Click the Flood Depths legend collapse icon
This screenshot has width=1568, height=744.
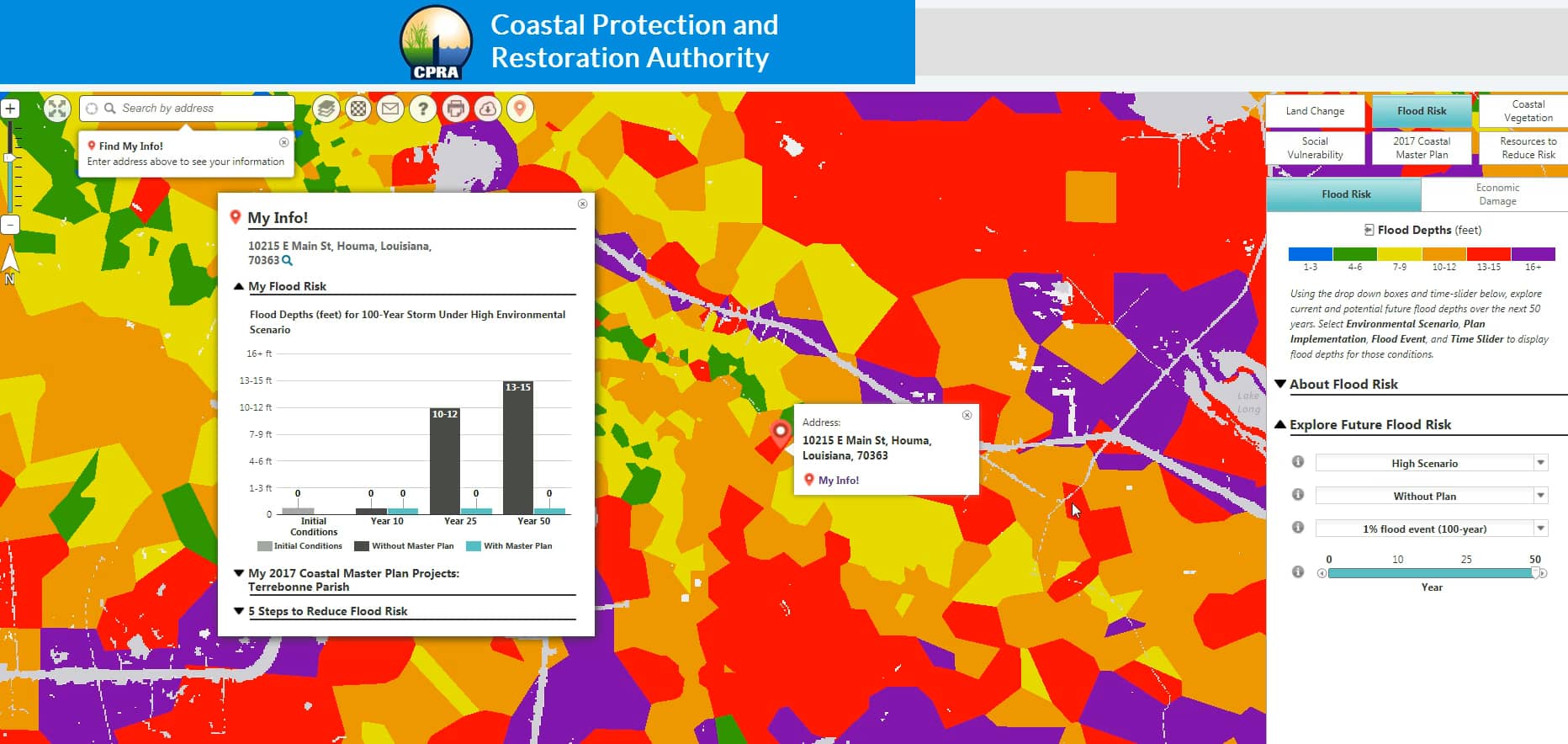click(1369, 230)
